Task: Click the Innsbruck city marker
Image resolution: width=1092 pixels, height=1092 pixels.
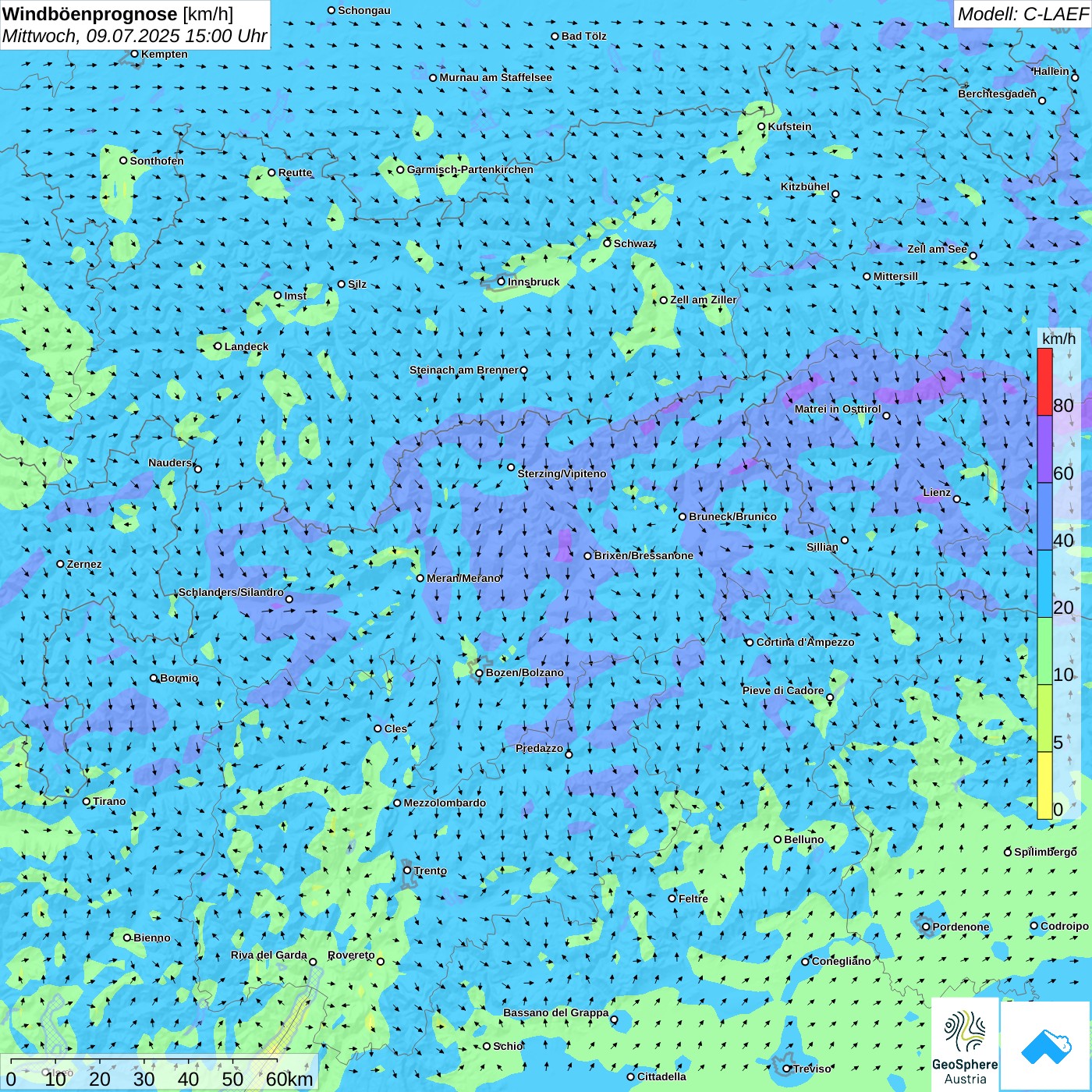Action: click(x=502, y=282)
